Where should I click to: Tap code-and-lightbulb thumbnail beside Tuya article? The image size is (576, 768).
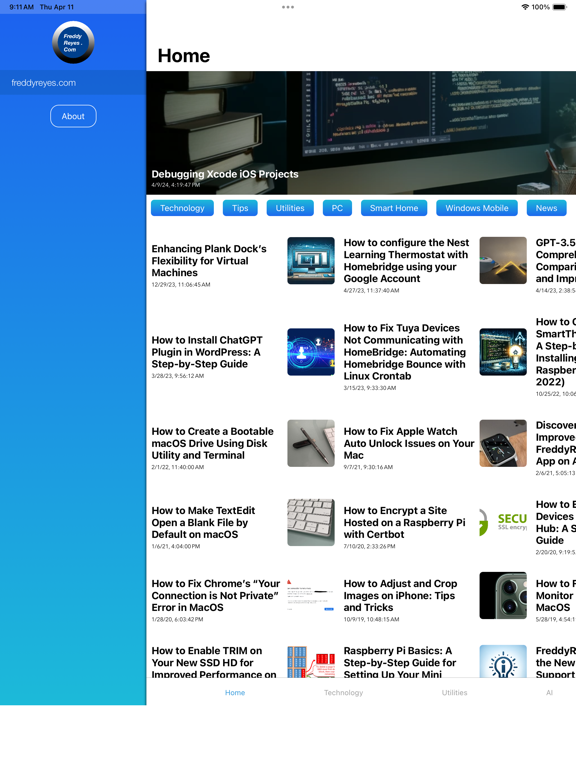click(x=503, y=352)
